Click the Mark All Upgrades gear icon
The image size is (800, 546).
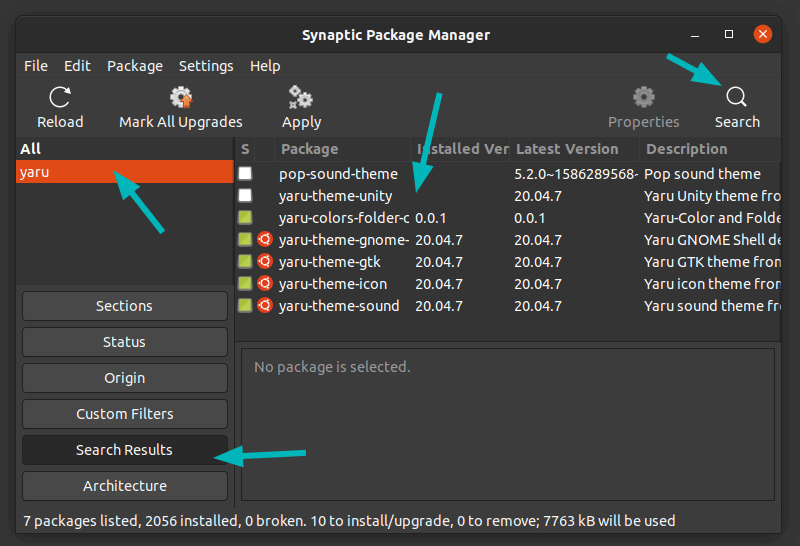pyautogui.click(x=181, y=97)
